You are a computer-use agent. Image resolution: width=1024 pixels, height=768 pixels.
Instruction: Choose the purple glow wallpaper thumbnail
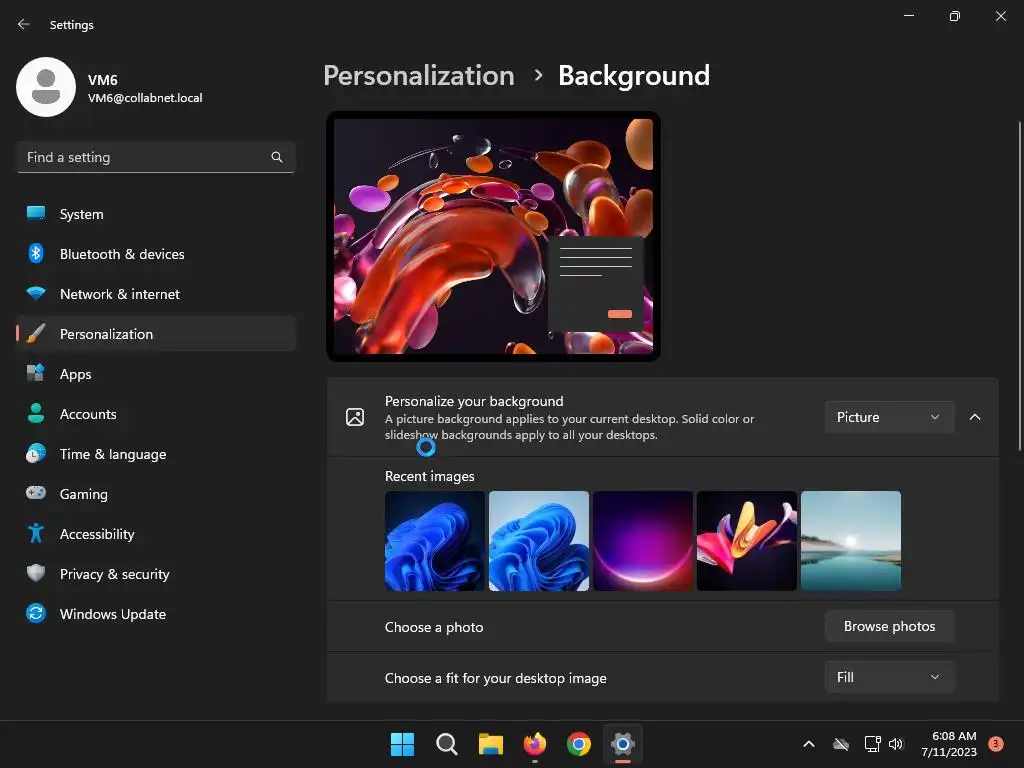tap(643, 541)
